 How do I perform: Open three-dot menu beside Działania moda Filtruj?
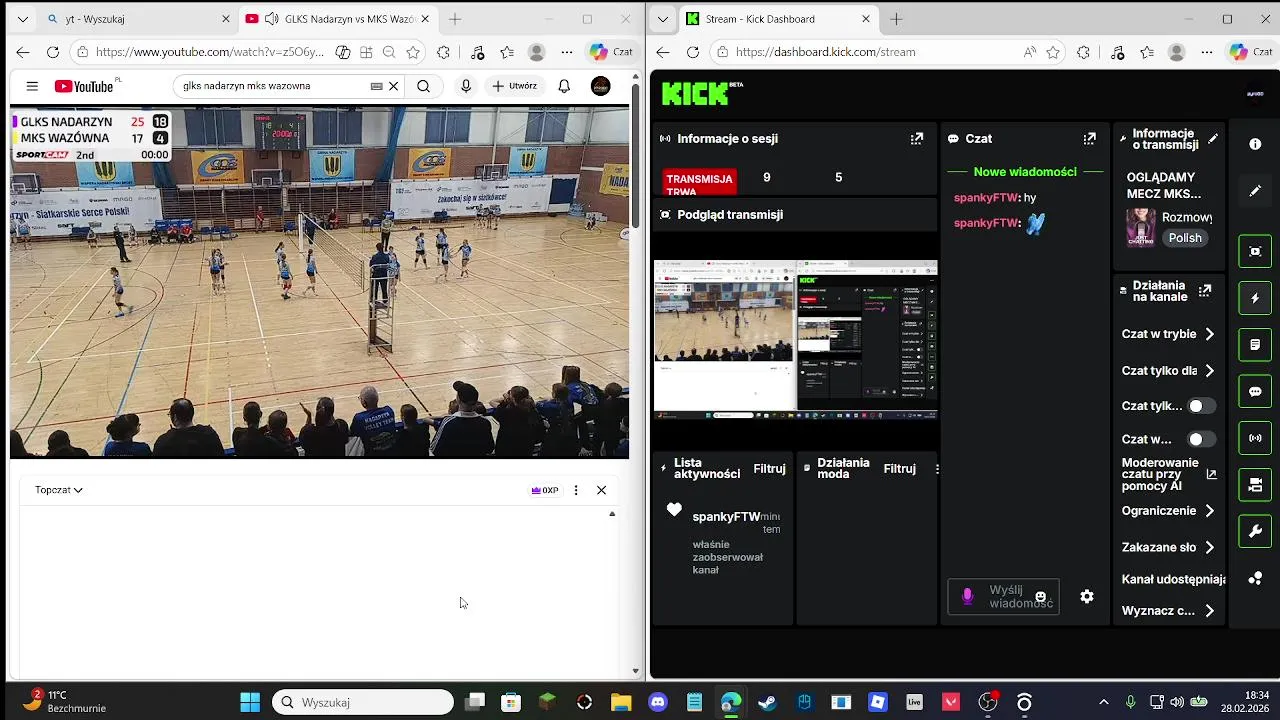[937, 469]
